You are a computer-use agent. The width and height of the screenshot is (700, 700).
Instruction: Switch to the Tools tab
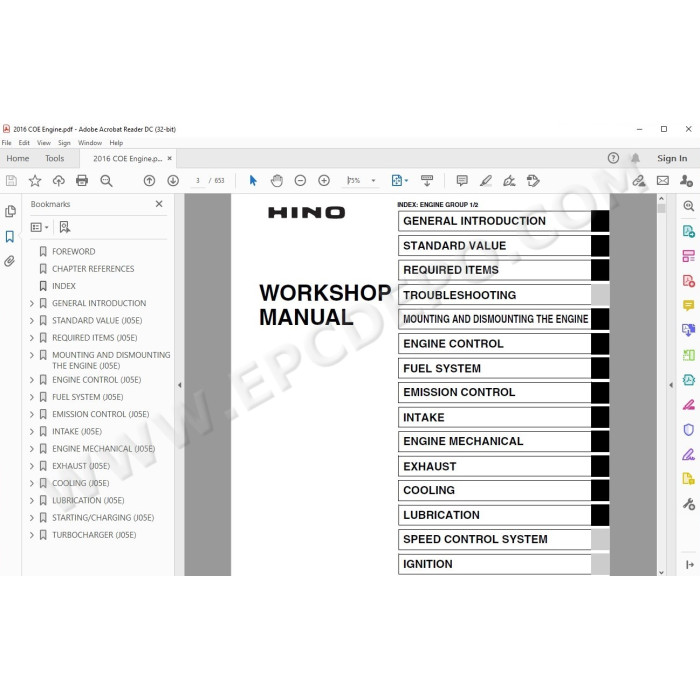coord(54,158)
